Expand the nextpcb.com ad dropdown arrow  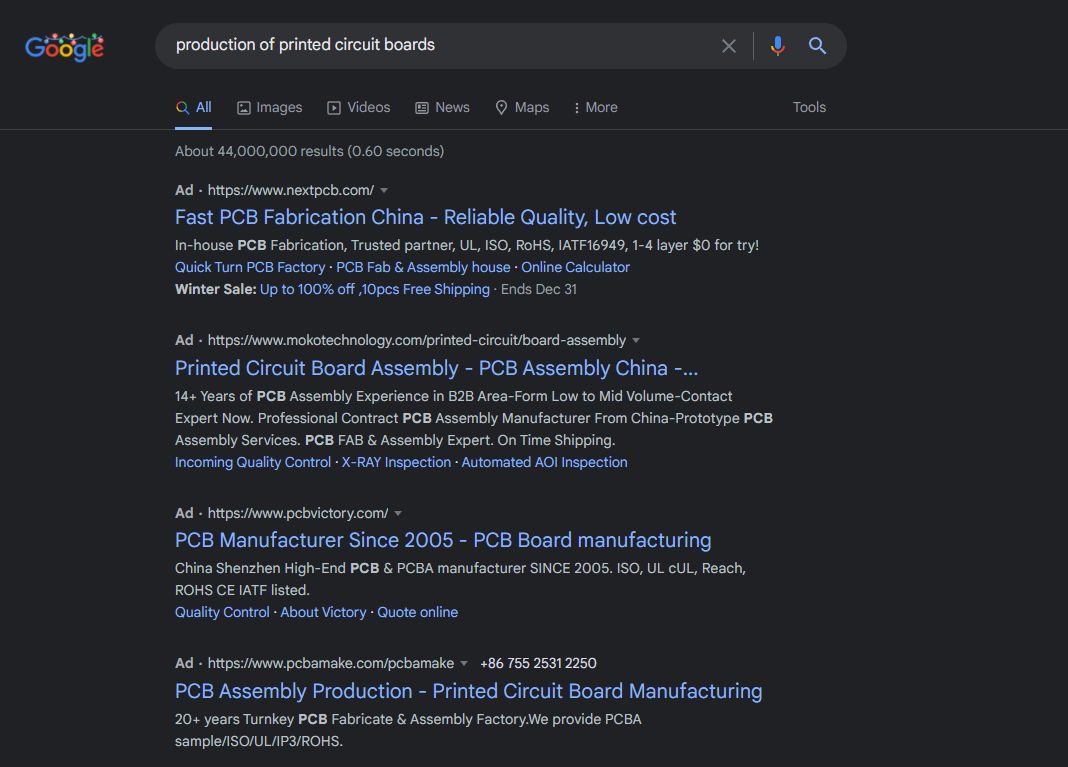pos(384,191)
